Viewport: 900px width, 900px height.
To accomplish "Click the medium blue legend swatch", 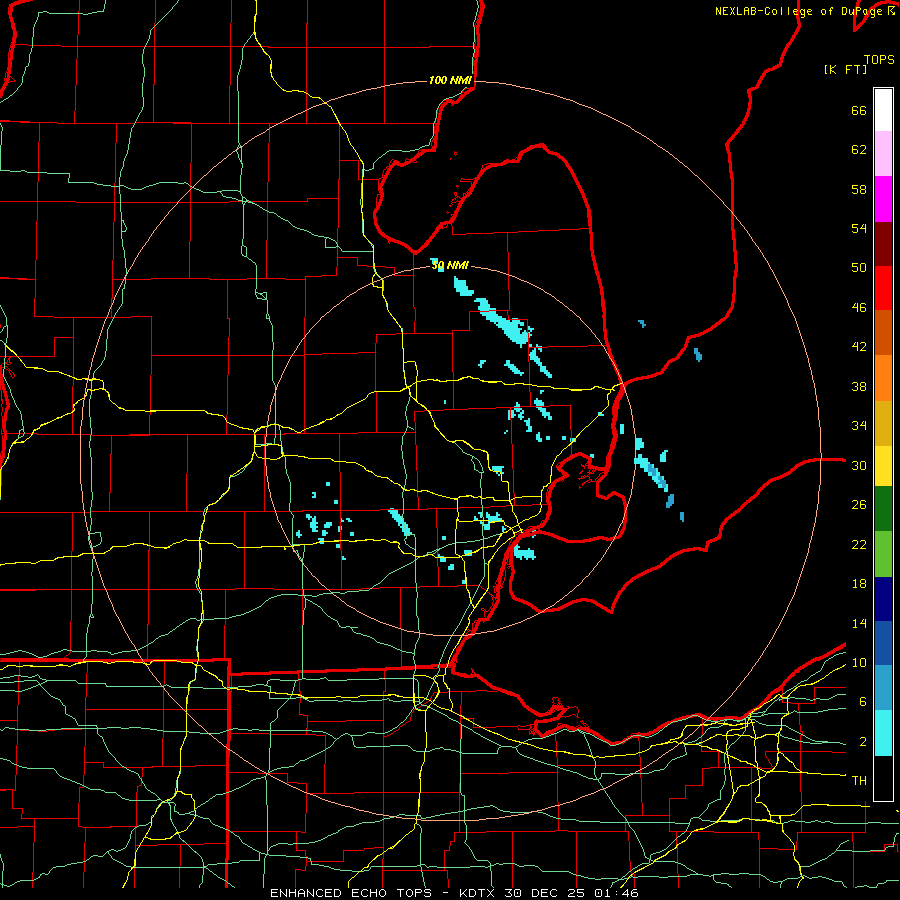I will pos(883,643).
